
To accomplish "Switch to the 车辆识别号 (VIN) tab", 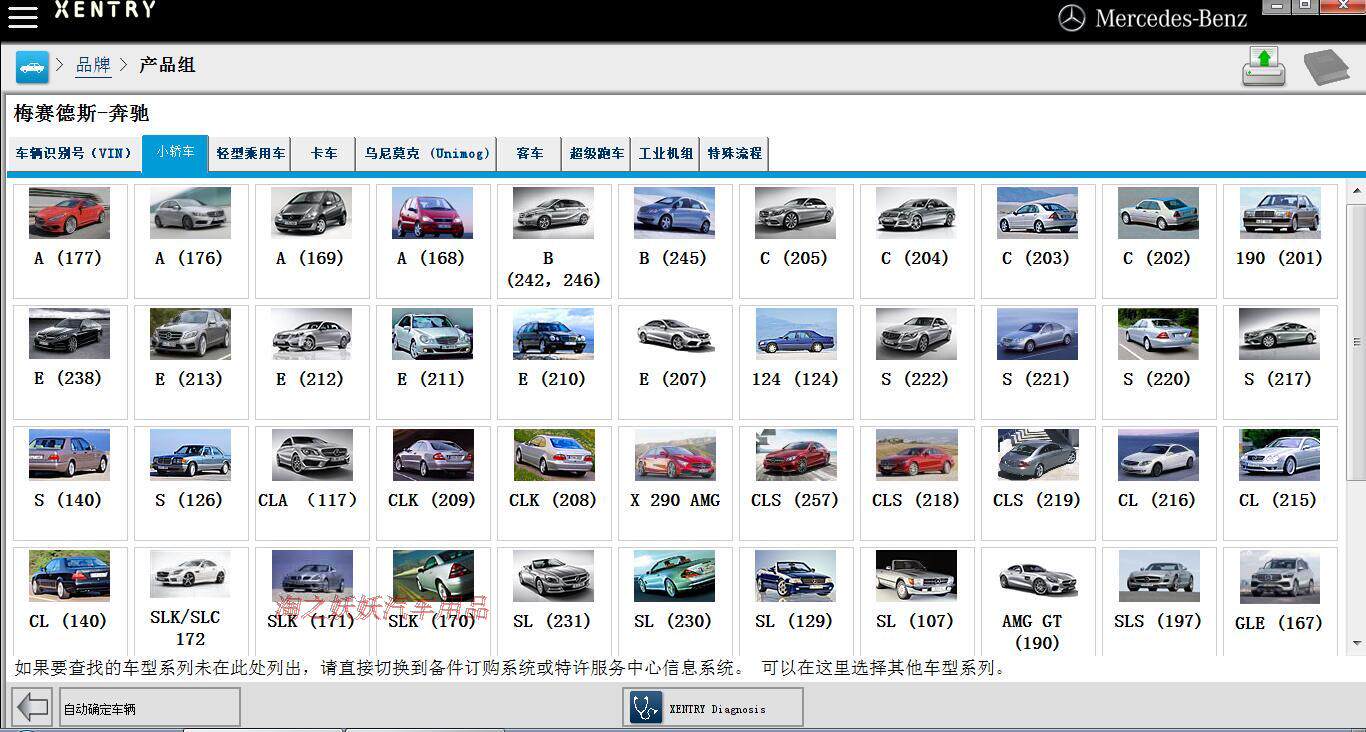I will pos(74,154).
